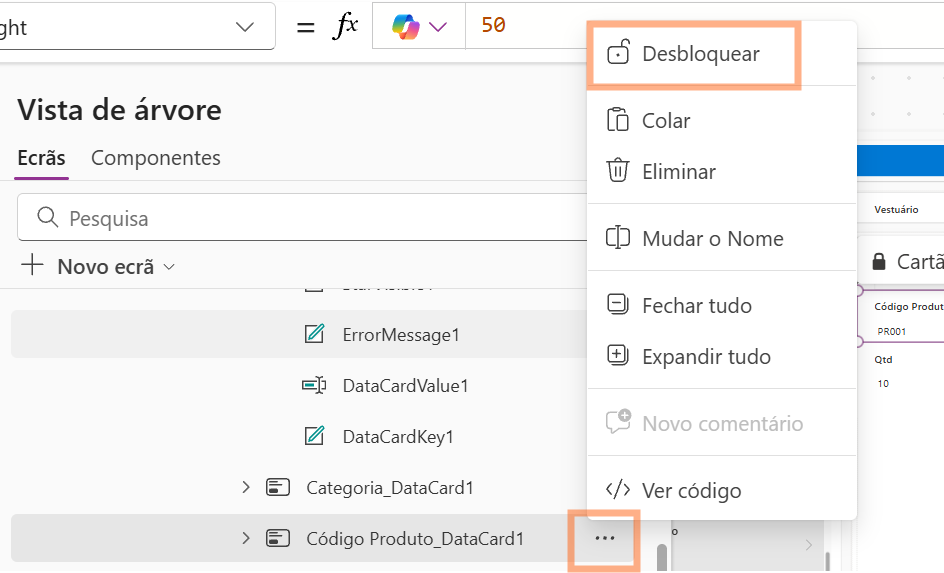944x573 pixels.
Task: Click the Copilot icon in formula bar
Action: (405, 27)
